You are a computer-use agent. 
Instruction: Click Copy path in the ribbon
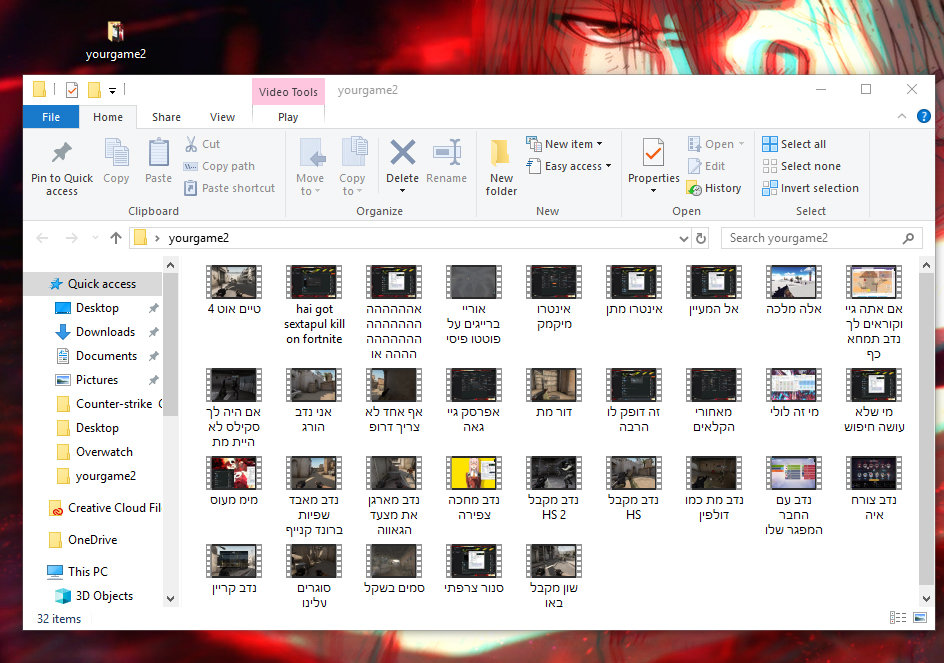[x=219, y=166]
